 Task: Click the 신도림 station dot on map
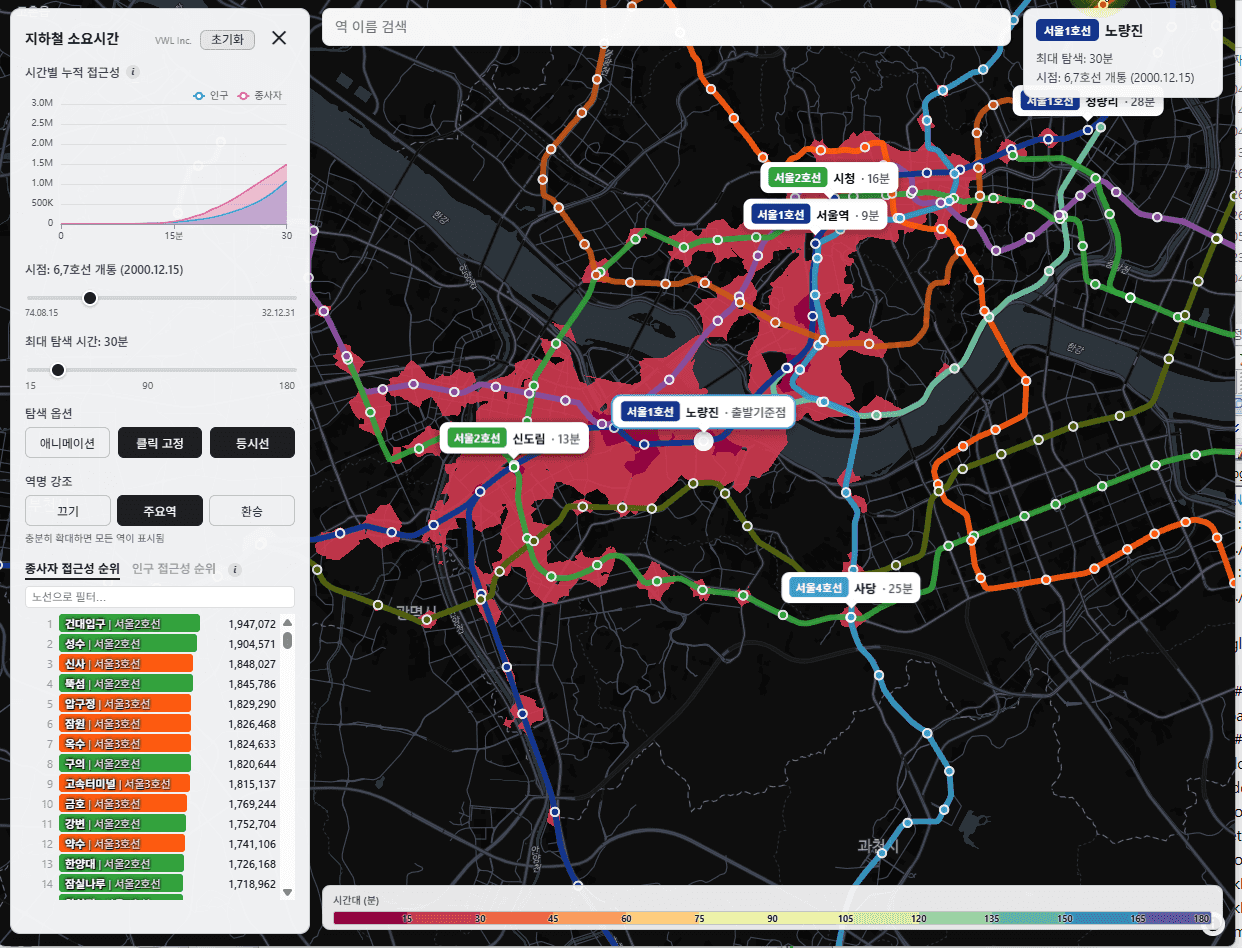[x=514, y=466]
